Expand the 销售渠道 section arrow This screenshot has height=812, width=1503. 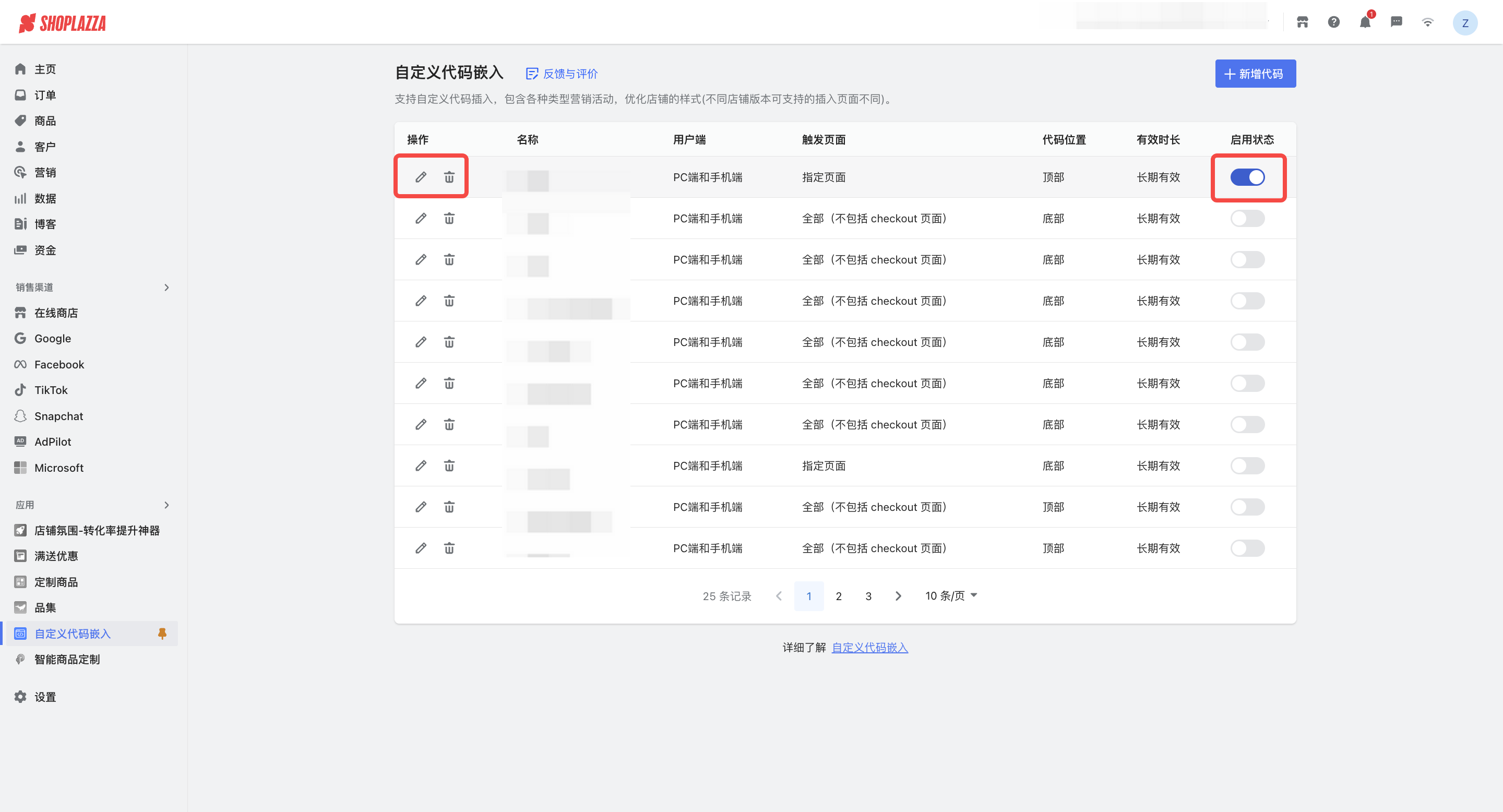pyautogui.click(x=166, y=287)
